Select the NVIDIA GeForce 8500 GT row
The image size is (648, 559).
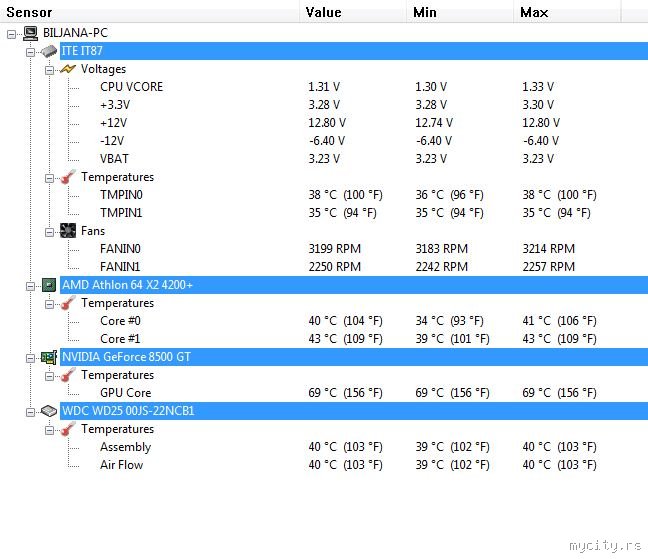tap(354, 357)
